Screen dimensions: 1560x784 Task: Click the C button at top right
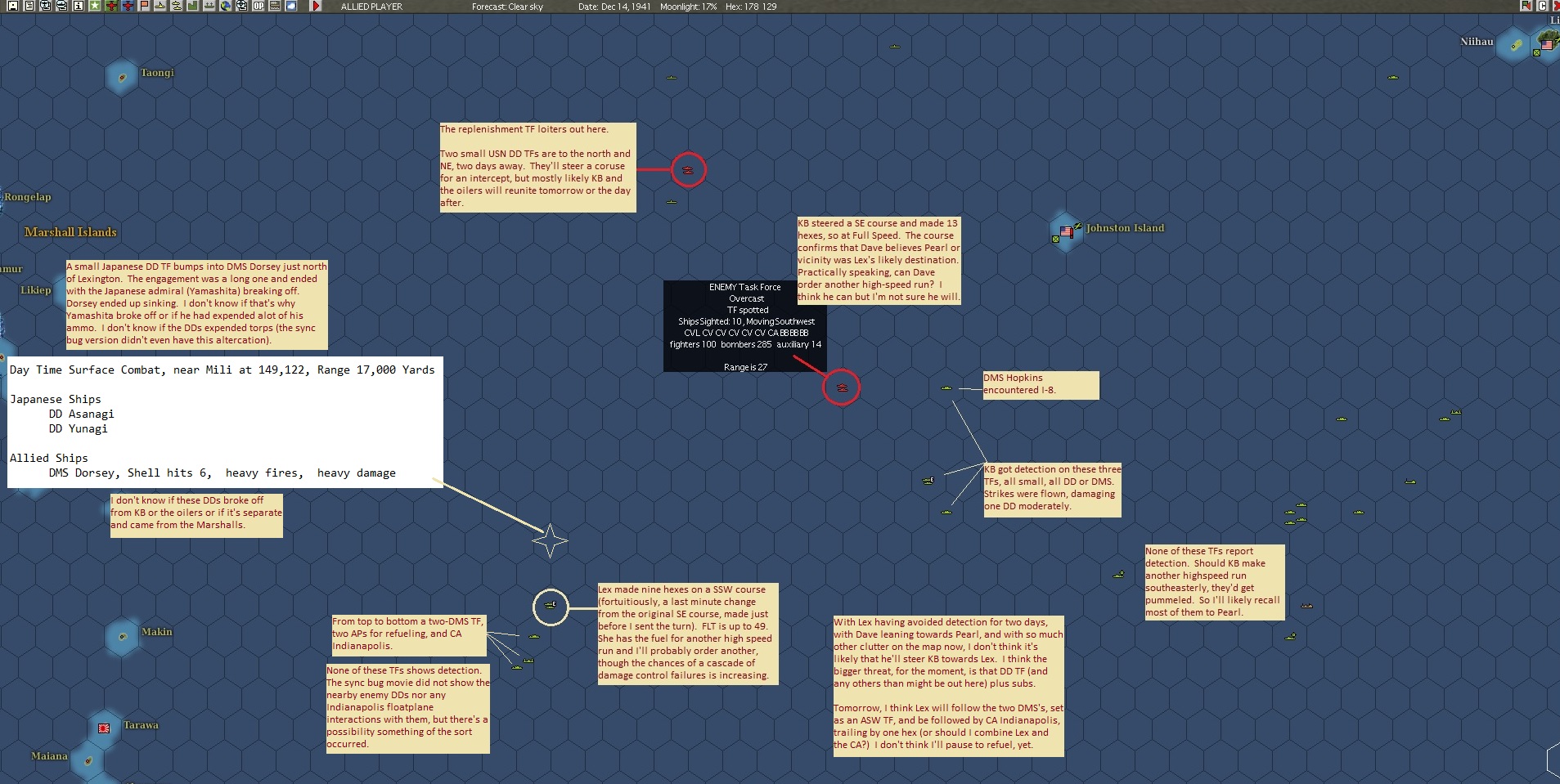tap(1543, 6)
